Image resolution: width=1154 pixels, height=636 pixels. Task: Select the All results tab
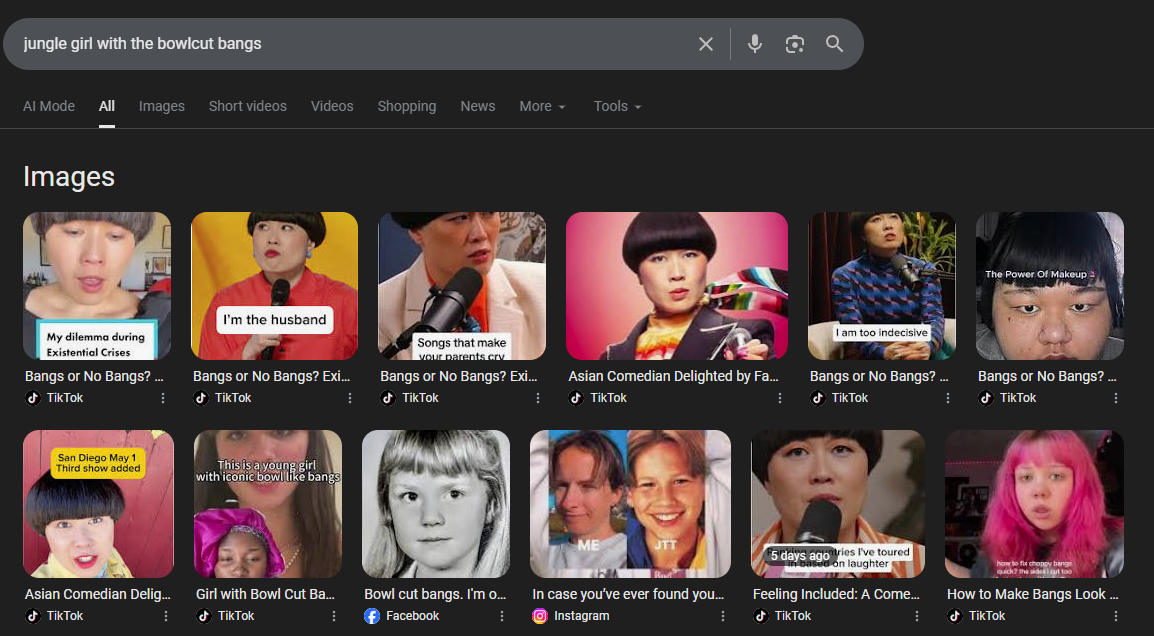(107, 106)
